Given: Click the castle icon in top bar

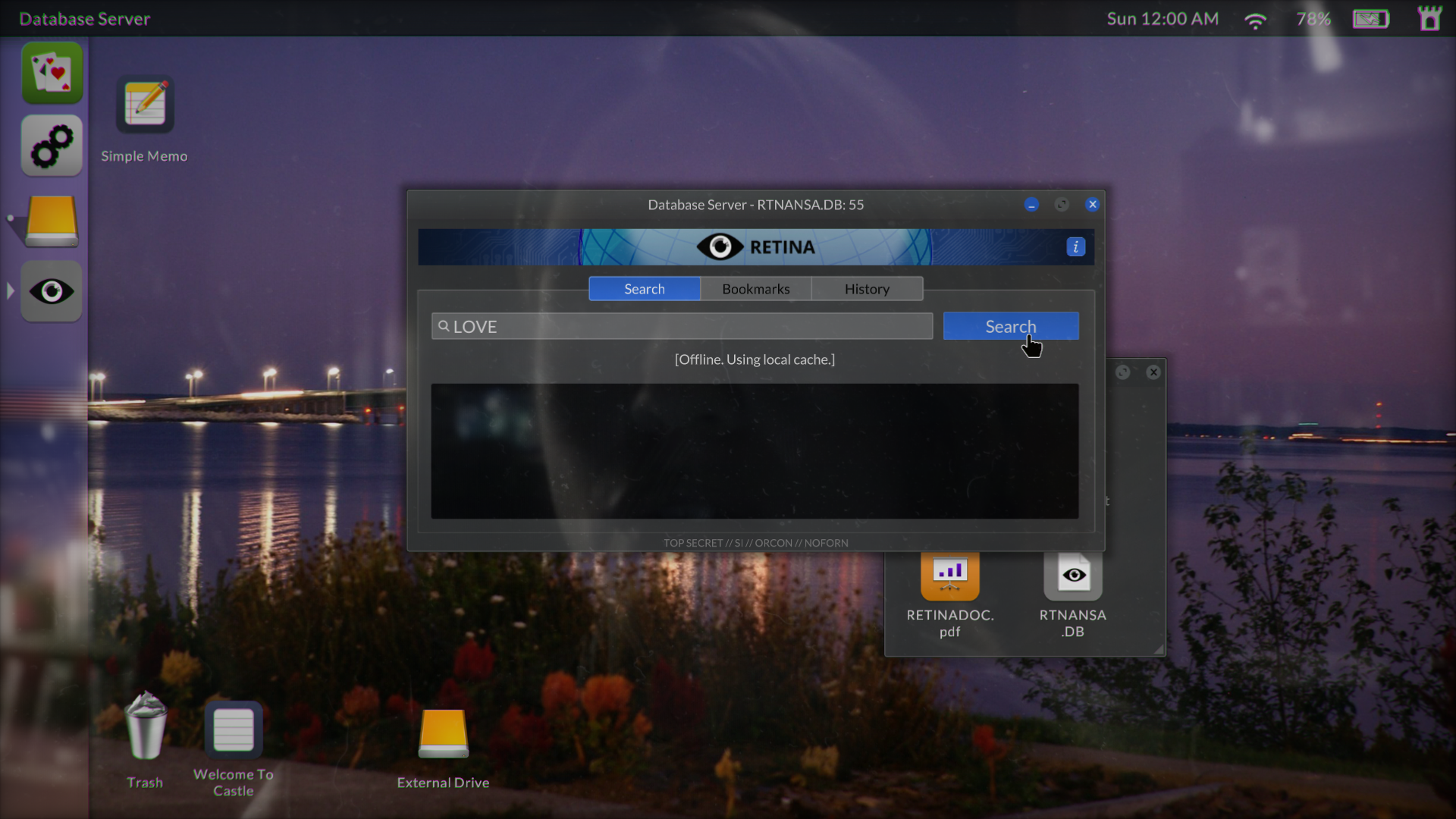Looking at the screenshot, I should coord(1429,18).
